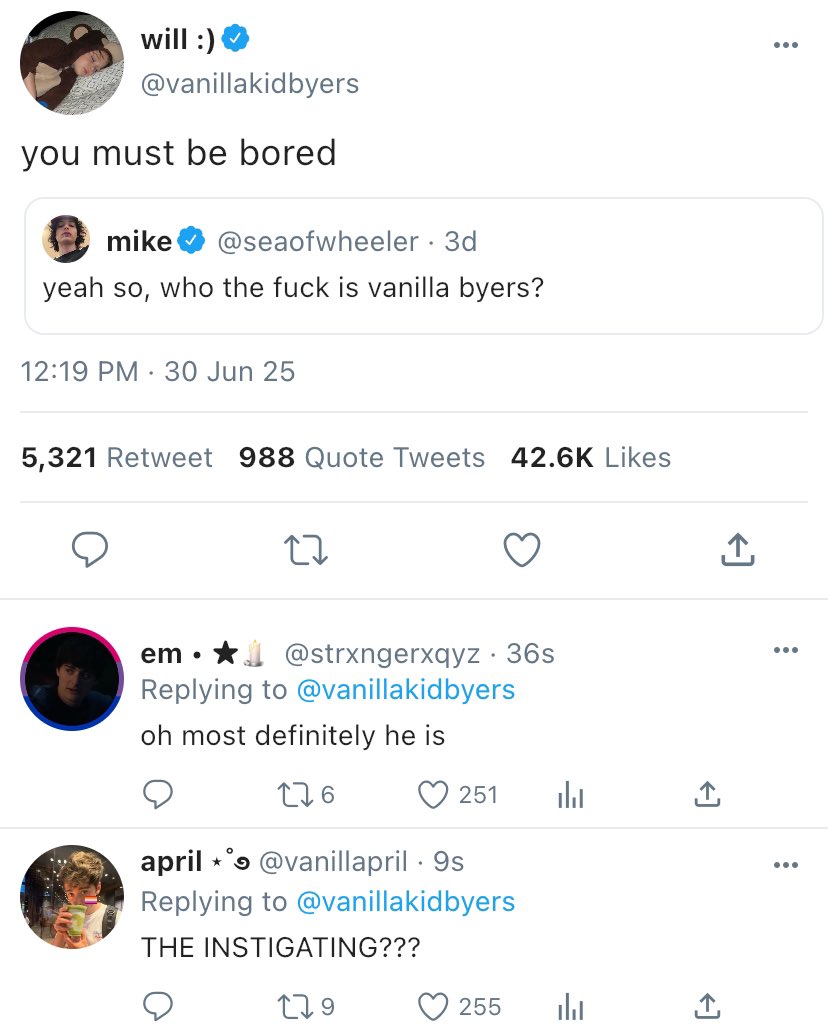
Task: Share the main tweet by will
Action: (x=736, y=549)
